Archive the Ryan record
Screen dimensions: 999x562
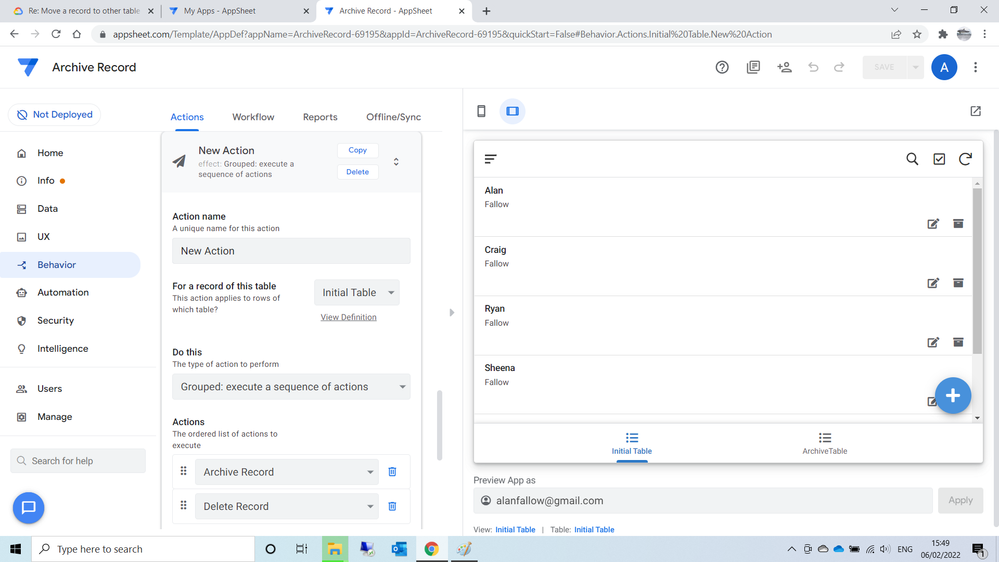(958, 342)
